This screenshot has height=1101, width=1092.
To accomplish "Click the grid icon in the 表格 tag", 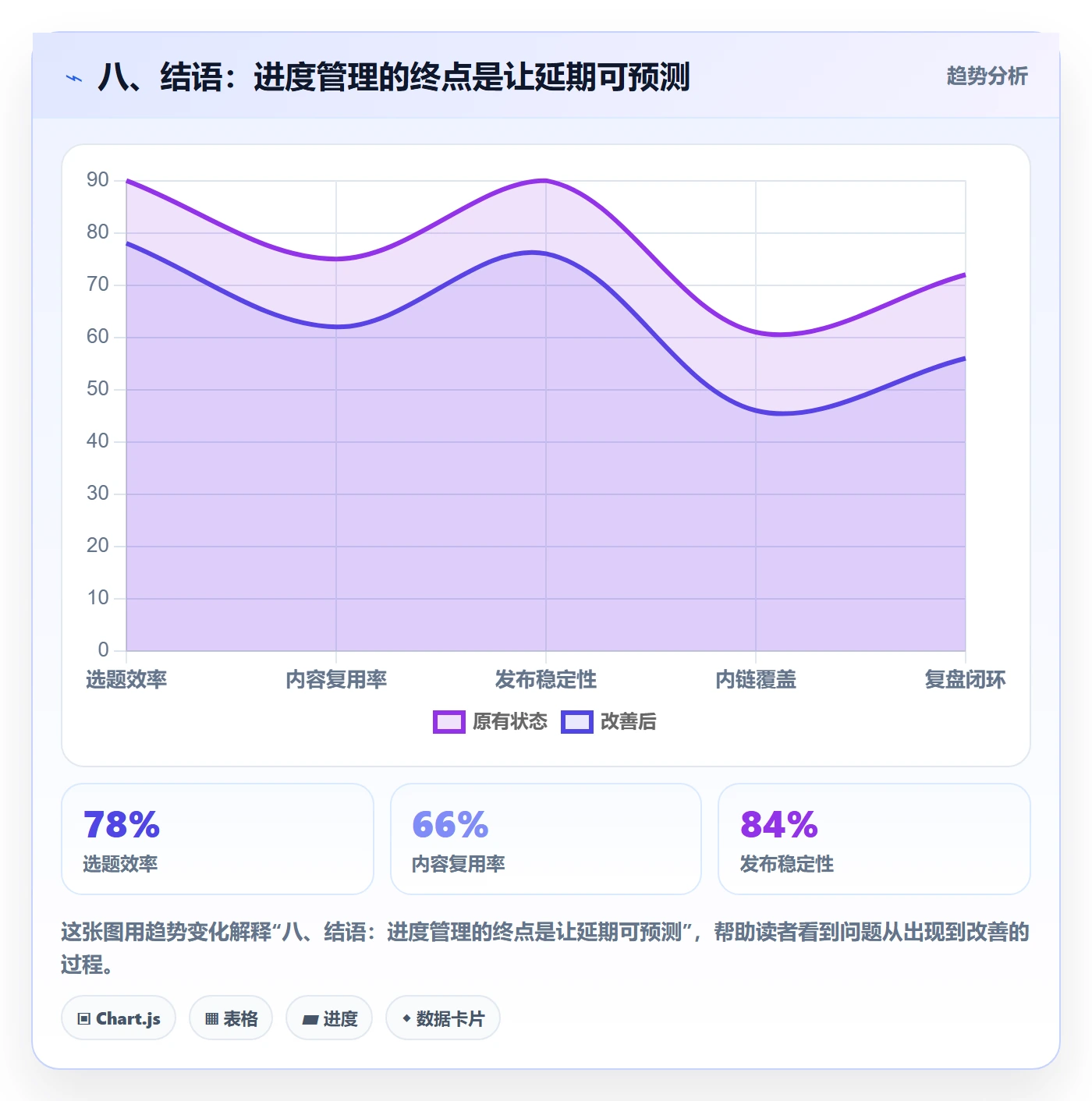I will [x=211, y=1019].
